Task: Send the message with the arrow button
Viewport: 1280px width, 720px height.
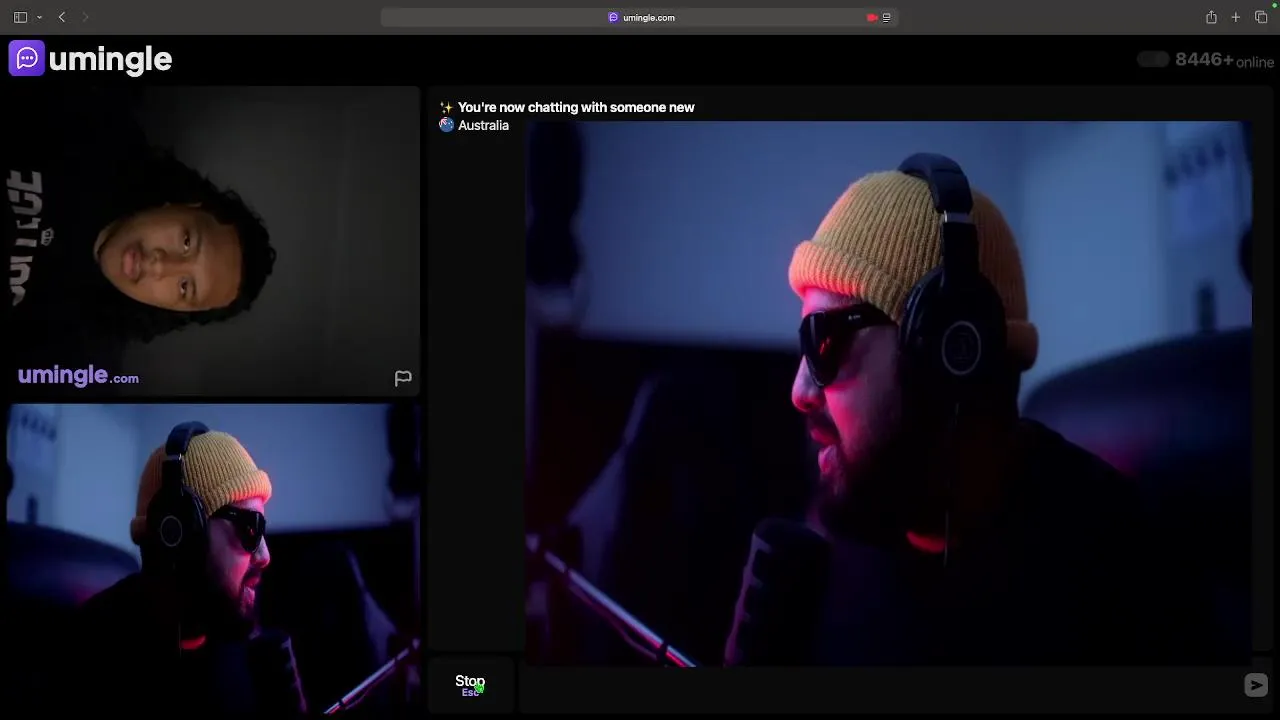Action: [1256, 685]
